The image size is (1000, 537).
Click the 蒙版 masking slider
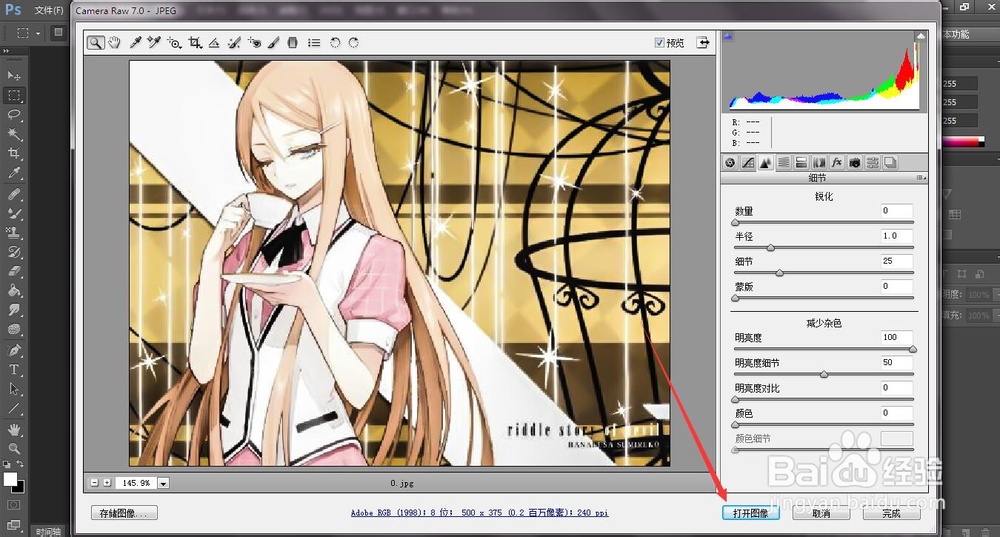pos(824,298)
